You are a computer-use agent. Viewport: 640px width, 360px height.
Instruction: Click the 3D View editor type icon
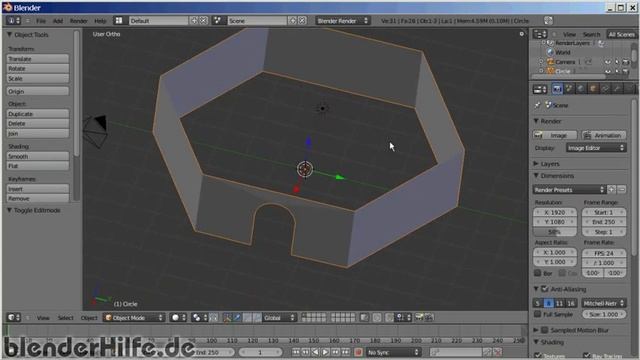point(14,318)
